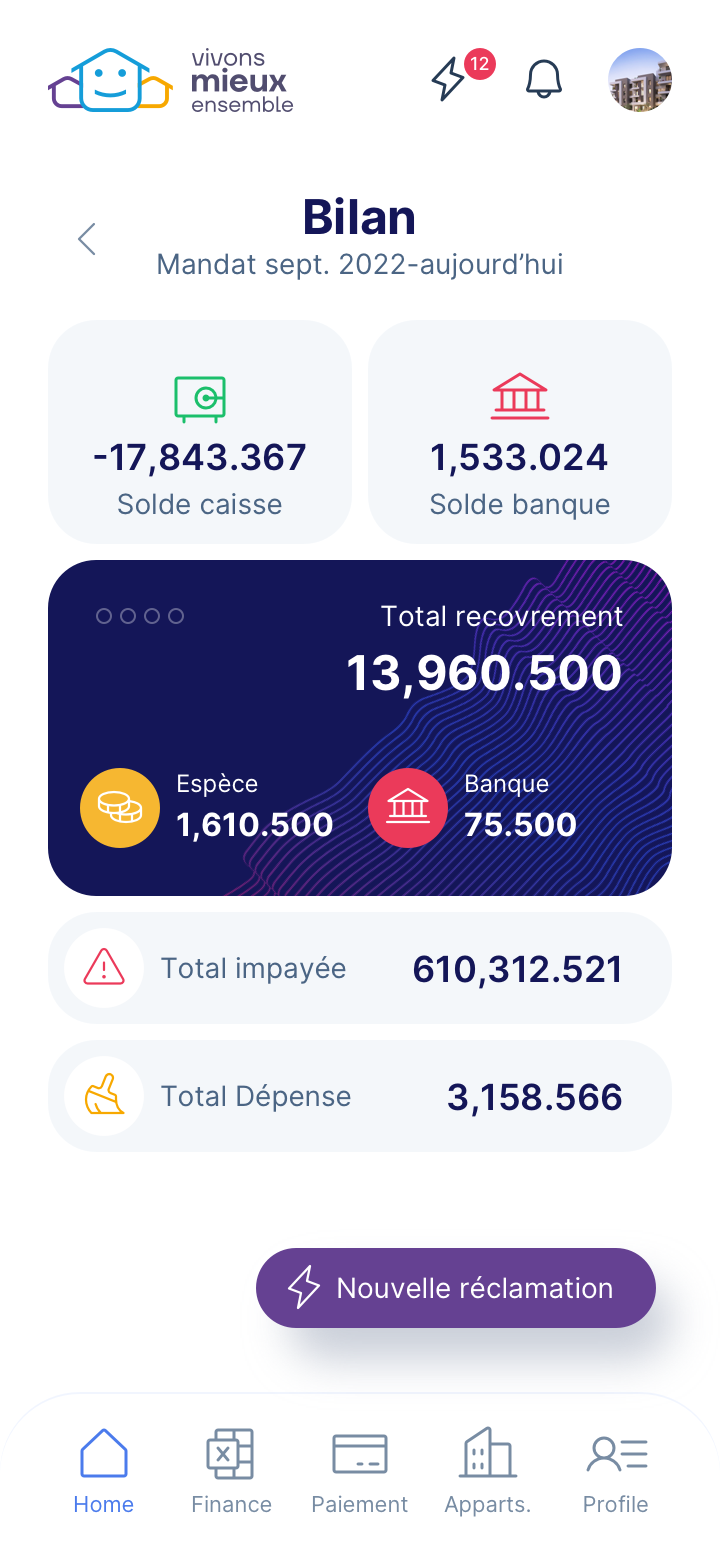Tap the vivons mieux ensemble logo

pyautogui.click(x=171, y=80)
